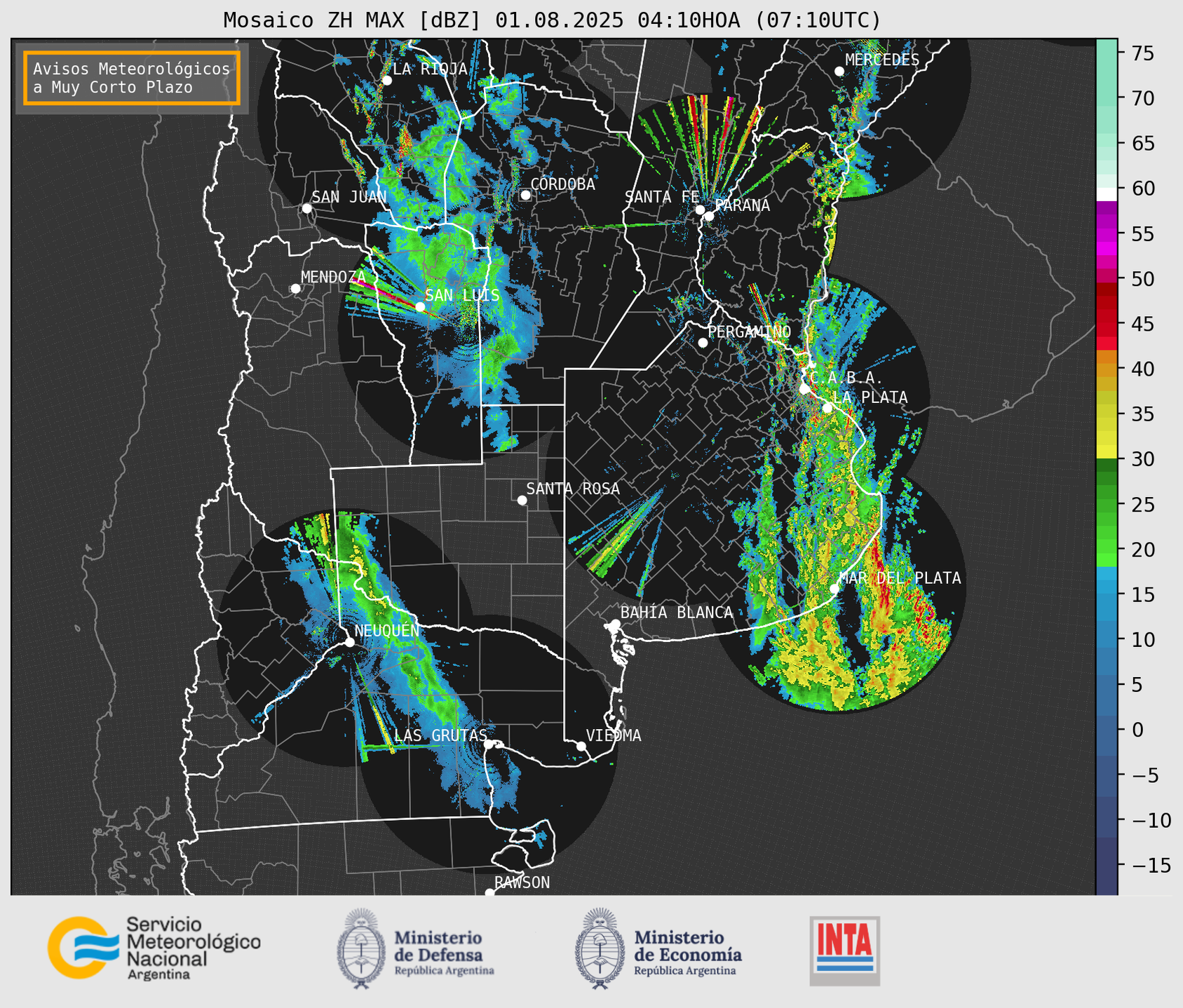Click the Avisos Meteorológicos a Muy Corto Plazo box

(132, 78)
